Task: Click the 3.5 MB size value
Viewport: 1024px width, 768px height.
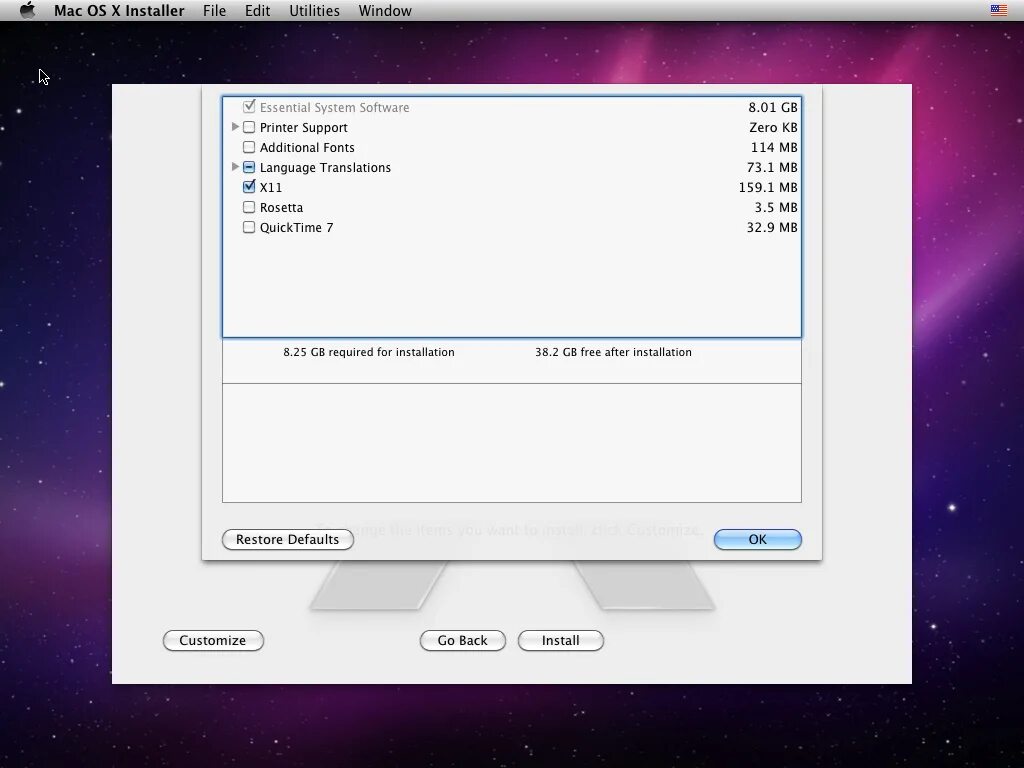Action: coord(776,208)
